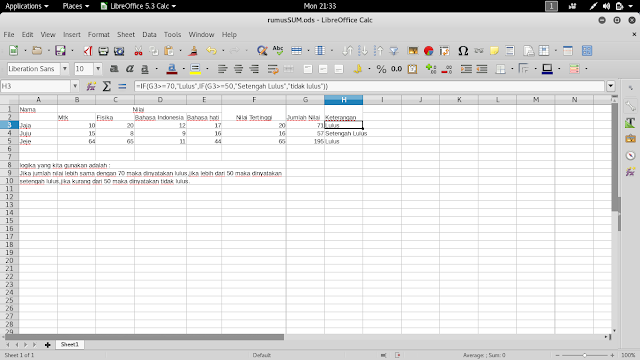Image resolution: width=640 pixels, height=360 pixels.
Task: Add a new sheet plus button
Action: point(47,345)
